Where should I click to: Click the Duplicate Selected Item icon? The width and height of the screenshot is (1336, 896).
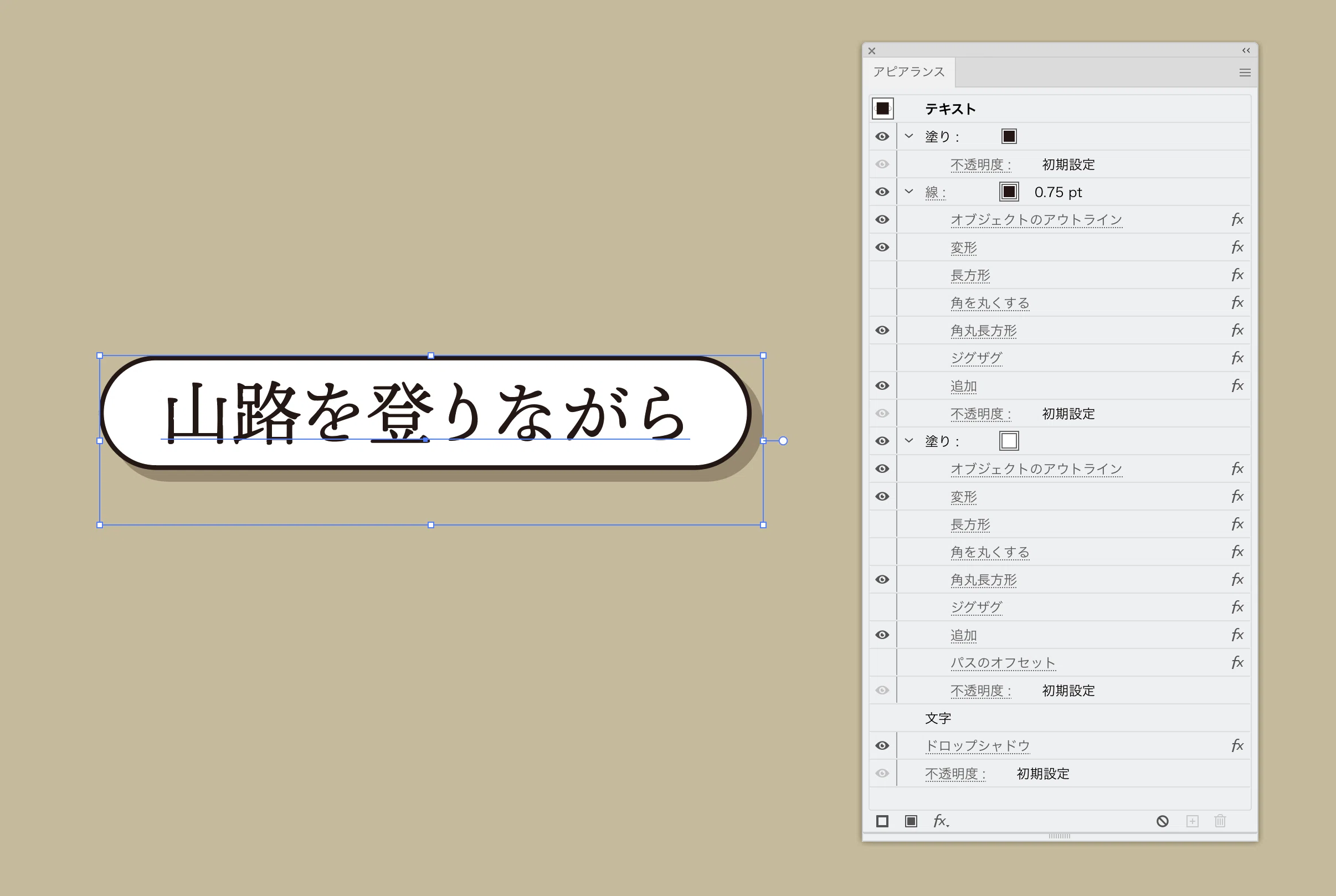click(x=1192, y=821)
